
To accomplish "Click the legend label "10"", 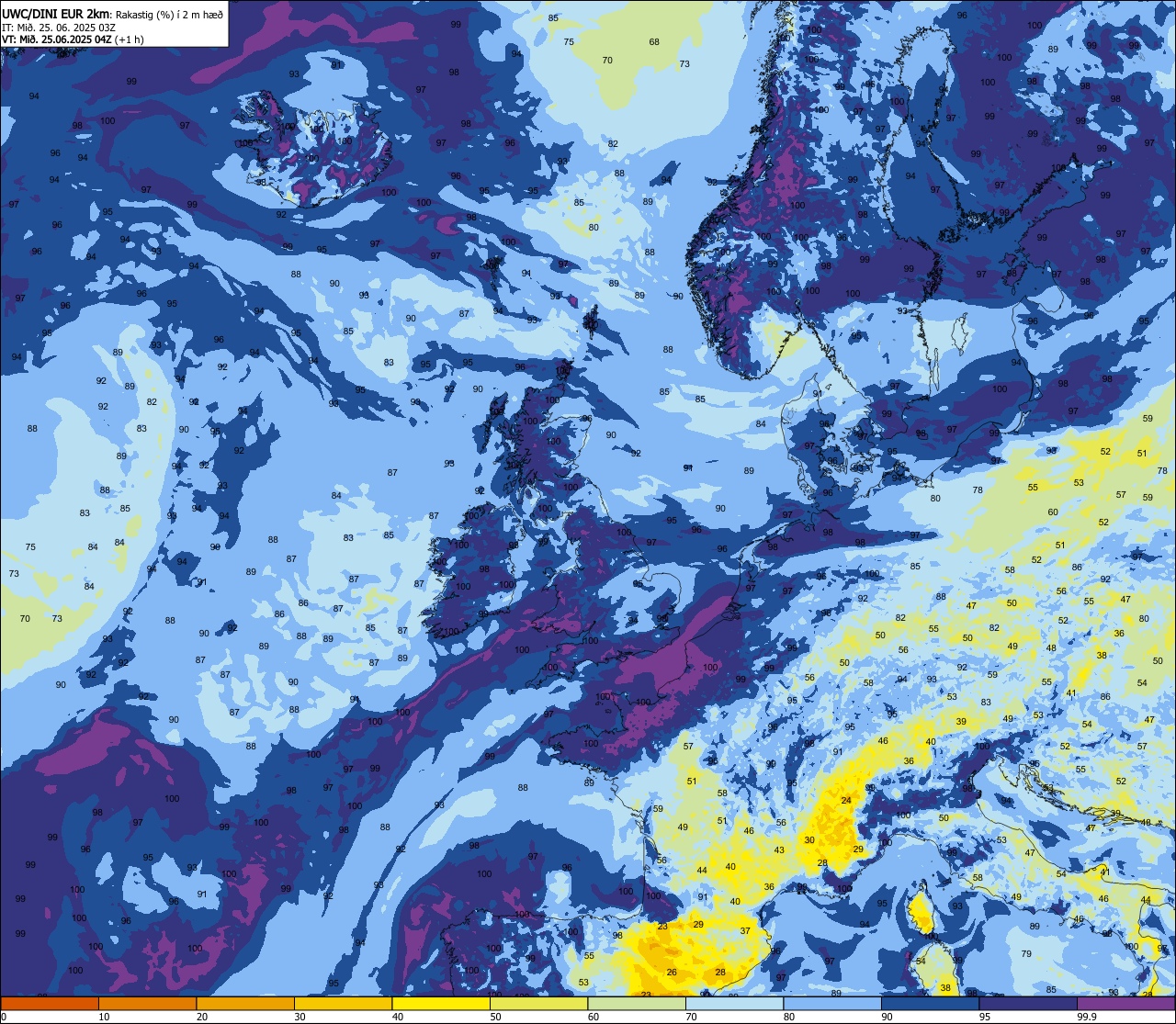I will point(104,1017).
